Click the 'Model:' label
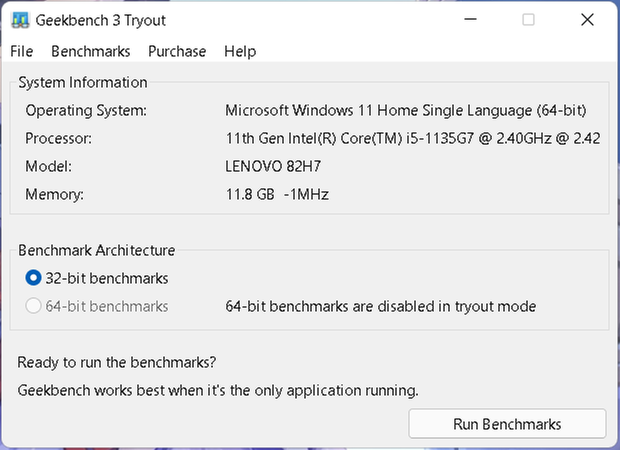This screenshot has width=620, height=450. coord(49,166)
